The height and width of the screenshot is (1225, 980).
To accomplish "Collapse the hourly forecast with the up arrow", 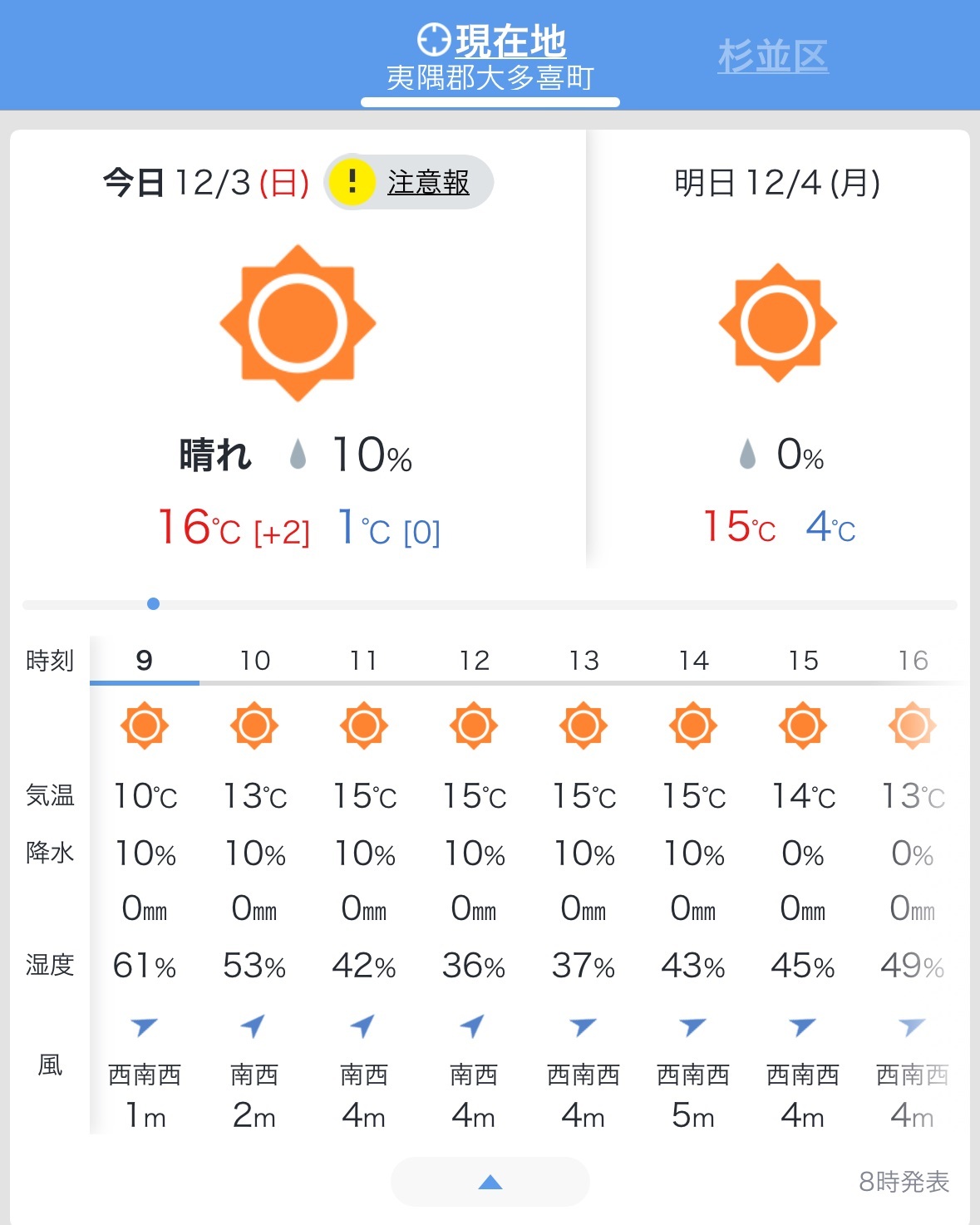I will point(490,1182).
